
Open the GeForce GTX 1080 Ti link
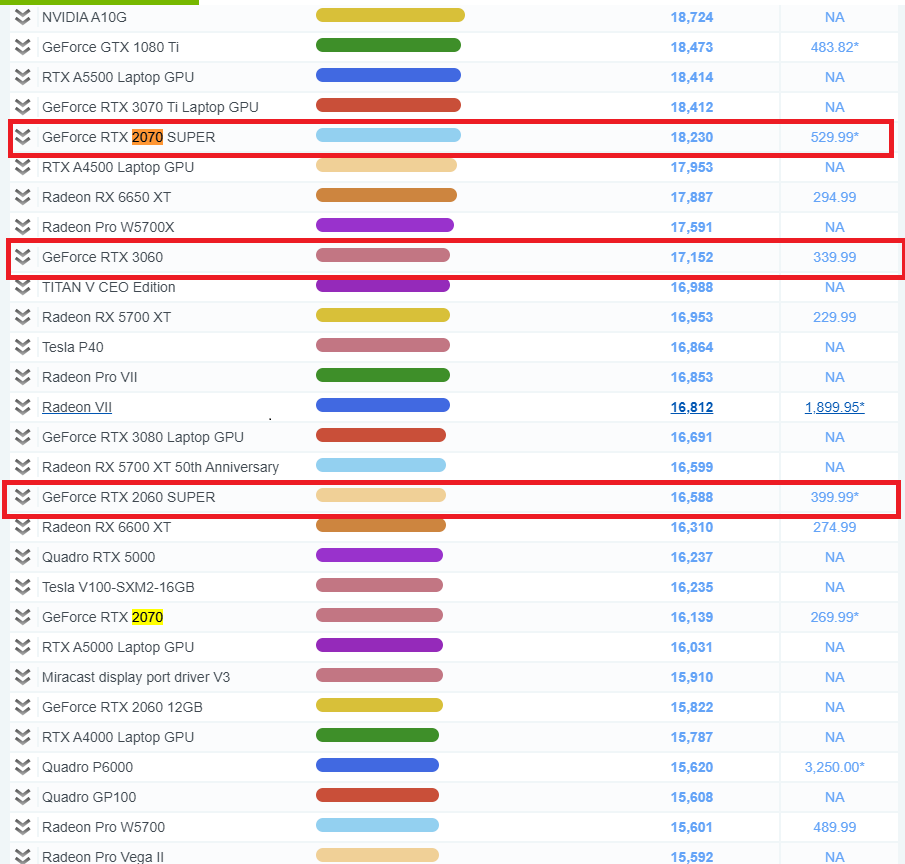pyautogui.click(x=111, y=47)
